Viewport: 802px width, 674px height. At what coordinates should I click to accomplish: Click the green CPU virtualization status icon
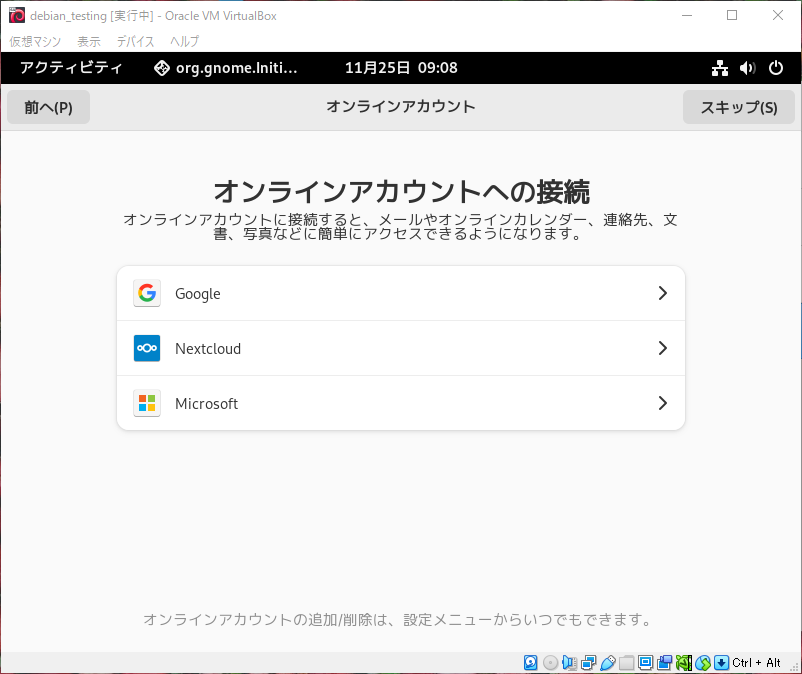[683, 663]
